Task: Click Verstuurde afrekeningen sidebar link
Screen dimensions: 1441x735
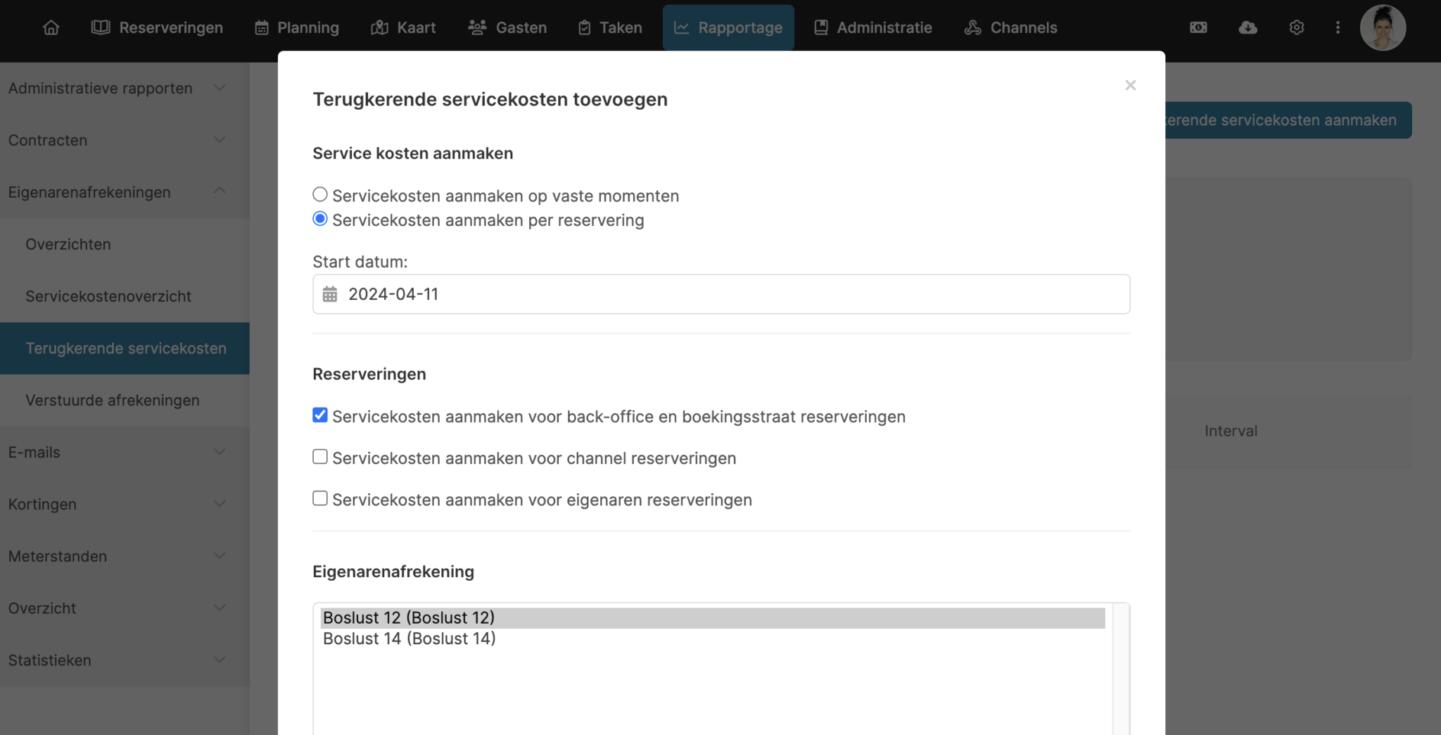Action: (x=112, y=400)
